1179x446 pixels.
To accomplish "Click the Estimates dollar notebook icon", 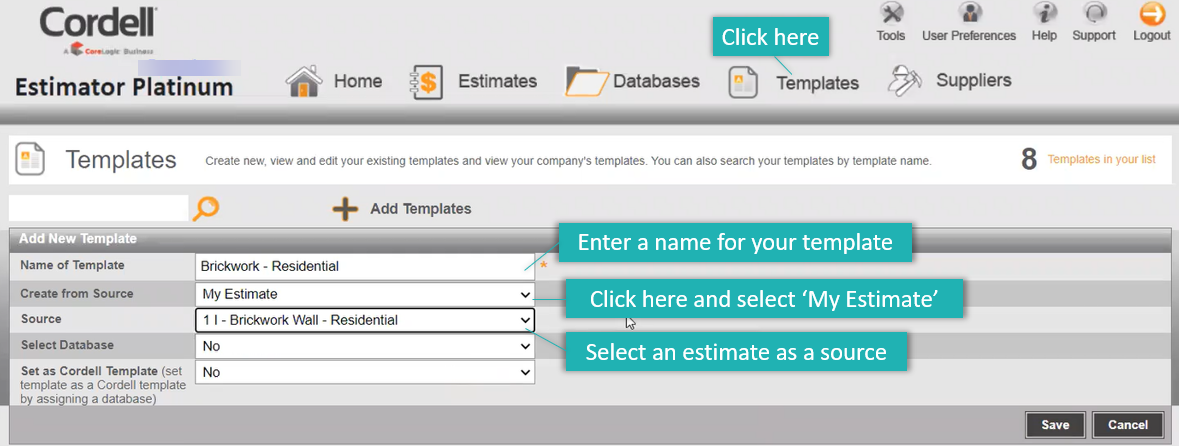I will click(425, 82).
